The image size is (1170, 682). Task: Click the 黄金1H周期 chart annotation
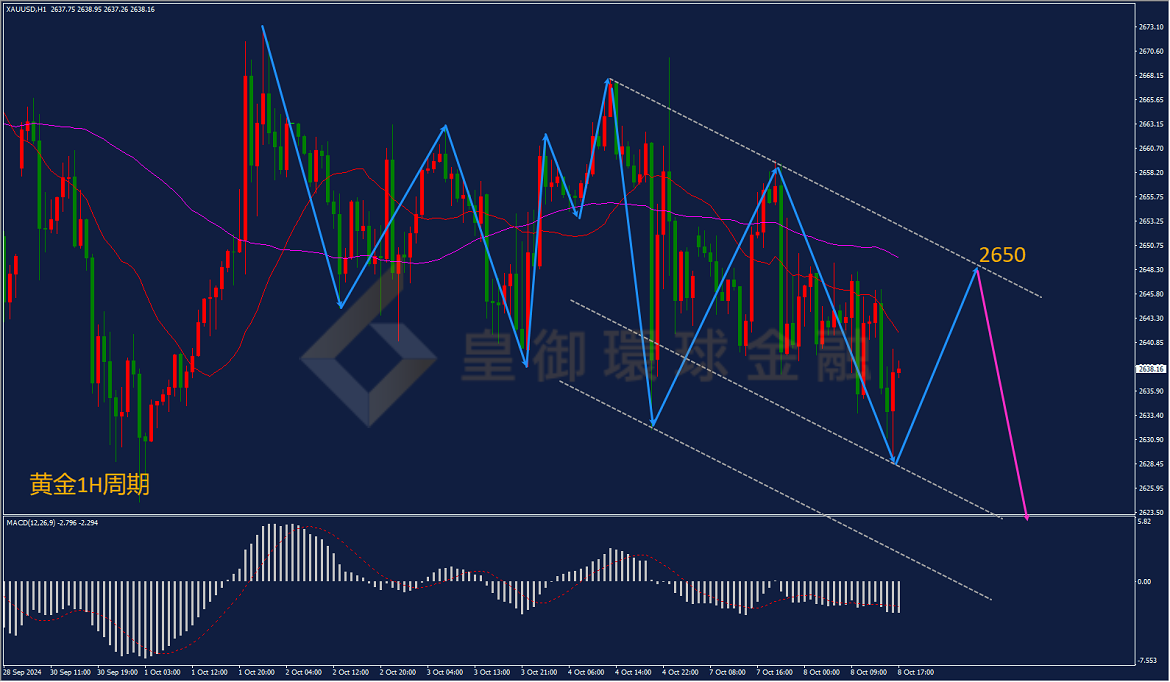pos(90,485)
